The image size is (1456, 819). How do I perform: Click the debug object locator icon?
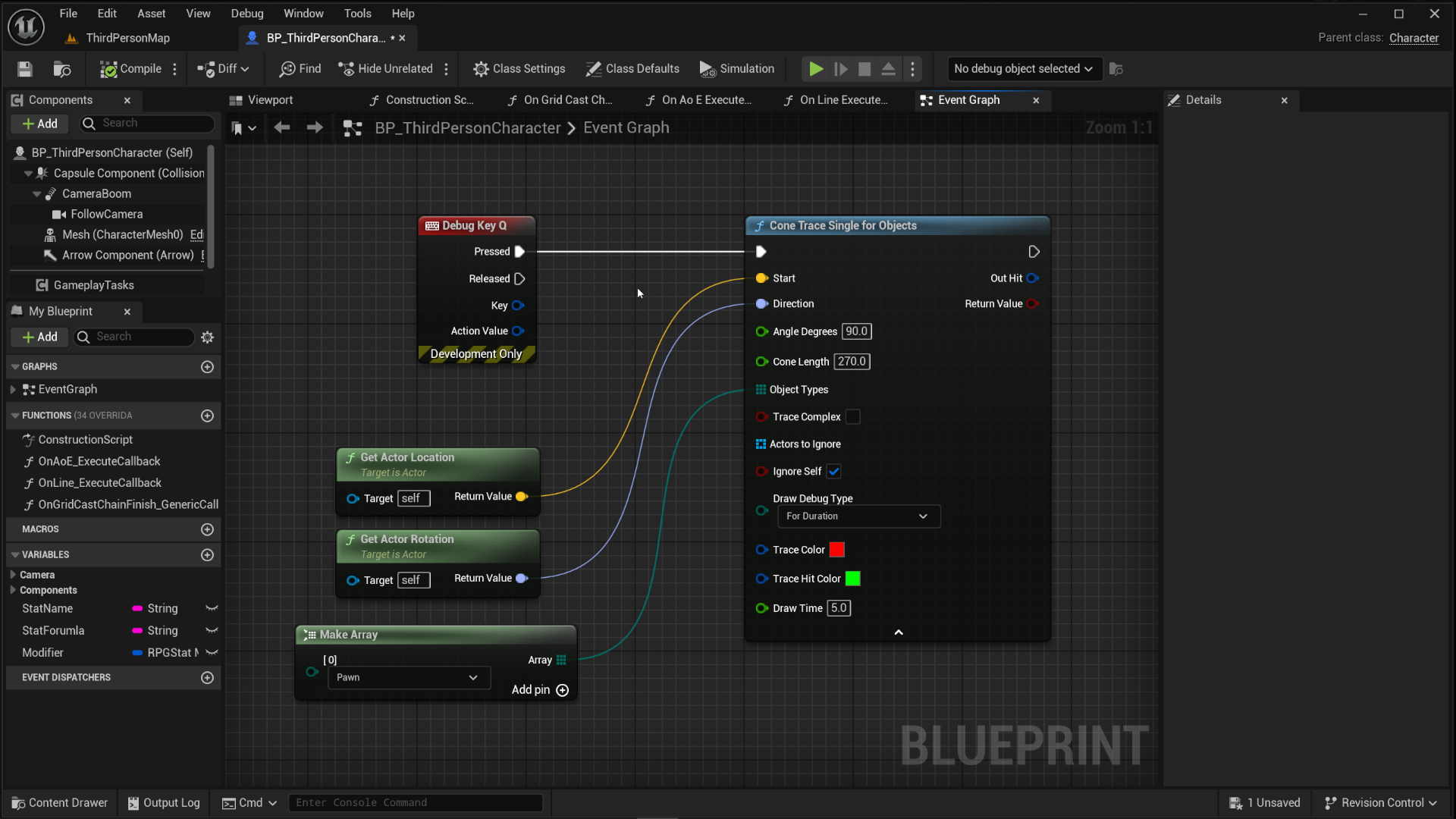[1116, 69]
